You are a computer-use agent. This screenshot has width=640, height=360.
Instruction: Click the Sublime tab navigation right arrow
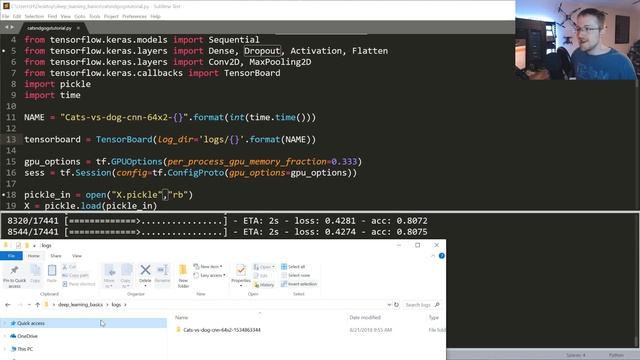click(x=12, y=27)
